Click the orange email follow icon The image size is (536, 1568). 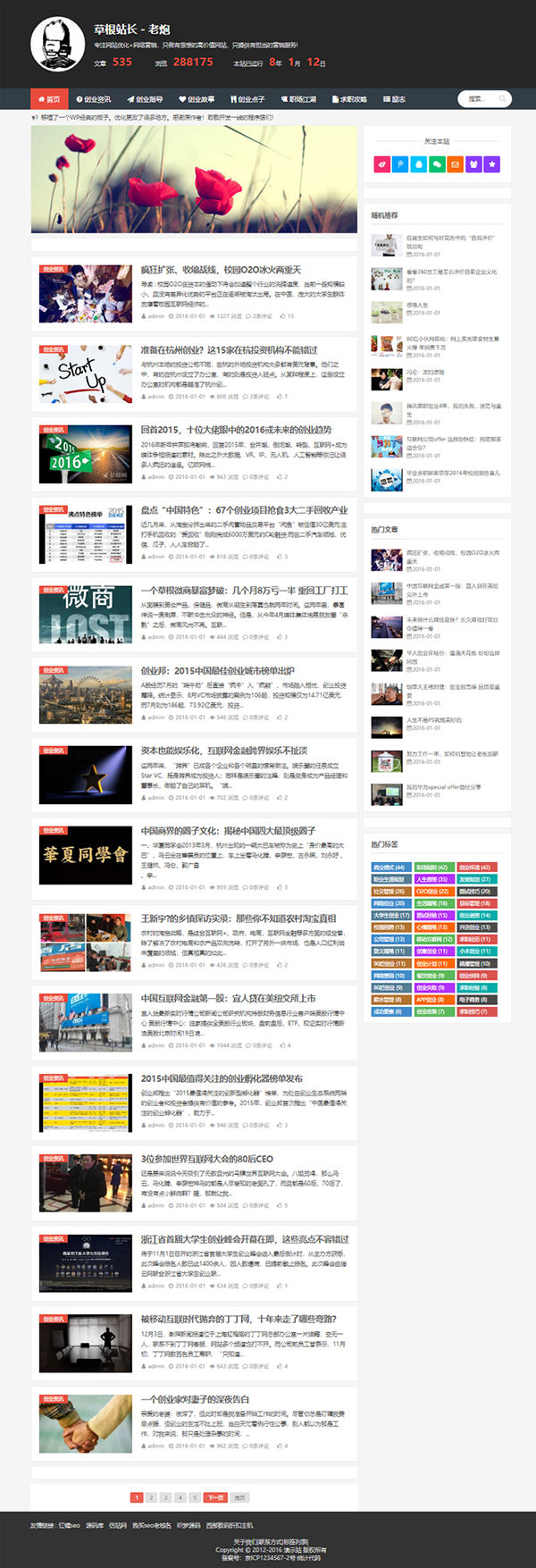(455, 164)
